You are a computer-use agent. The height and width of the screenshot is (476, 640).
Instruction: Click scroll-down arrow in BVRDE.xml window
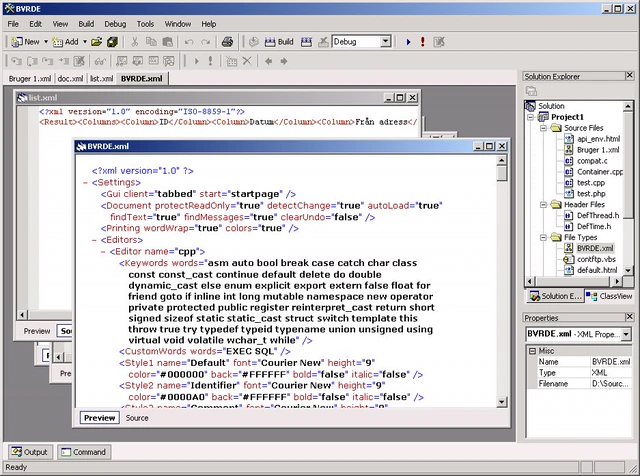pyautogui.click(x=502, y=402)
